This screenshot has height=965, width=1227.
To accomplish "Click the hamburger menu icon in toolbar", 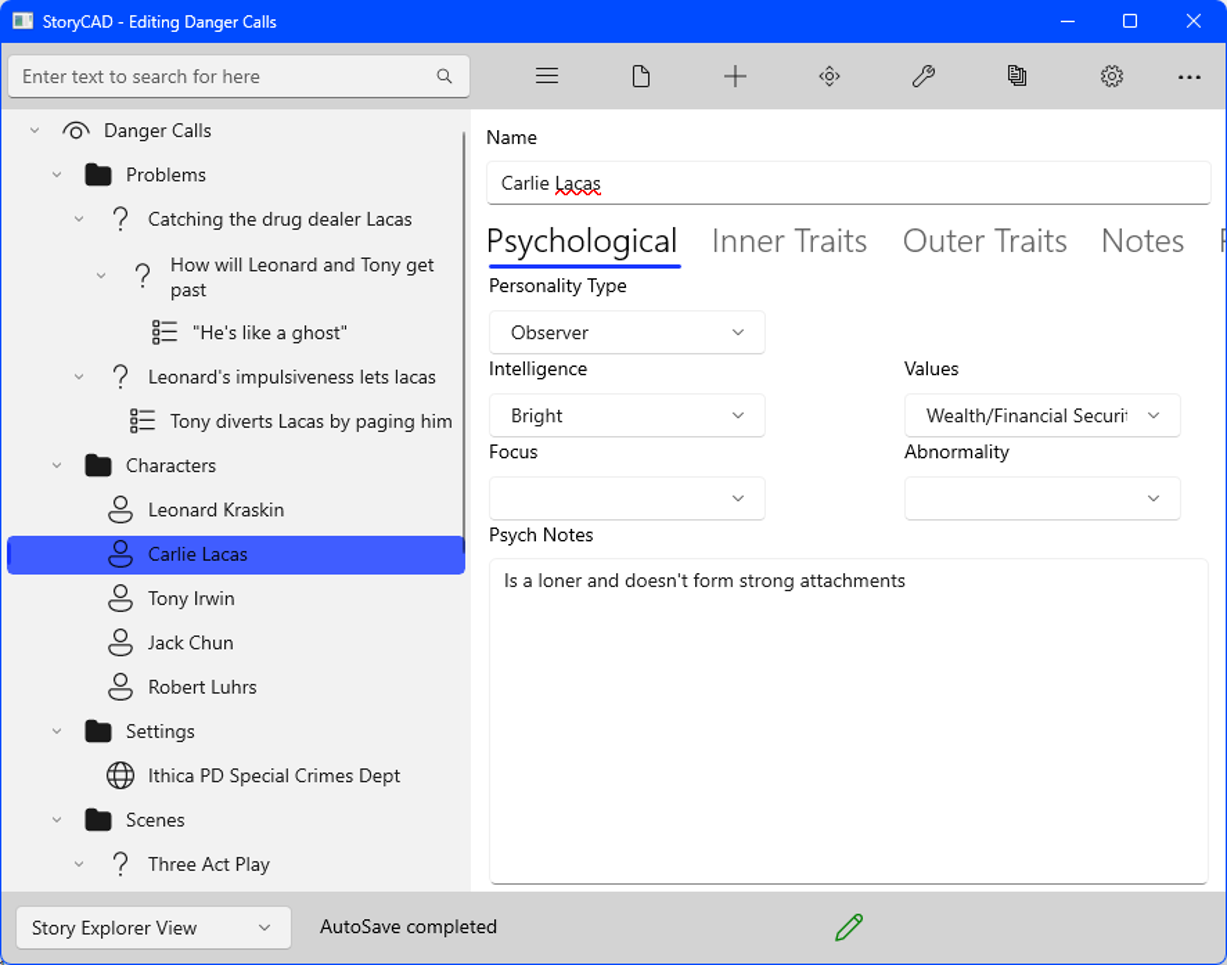I will coord(546,77).
